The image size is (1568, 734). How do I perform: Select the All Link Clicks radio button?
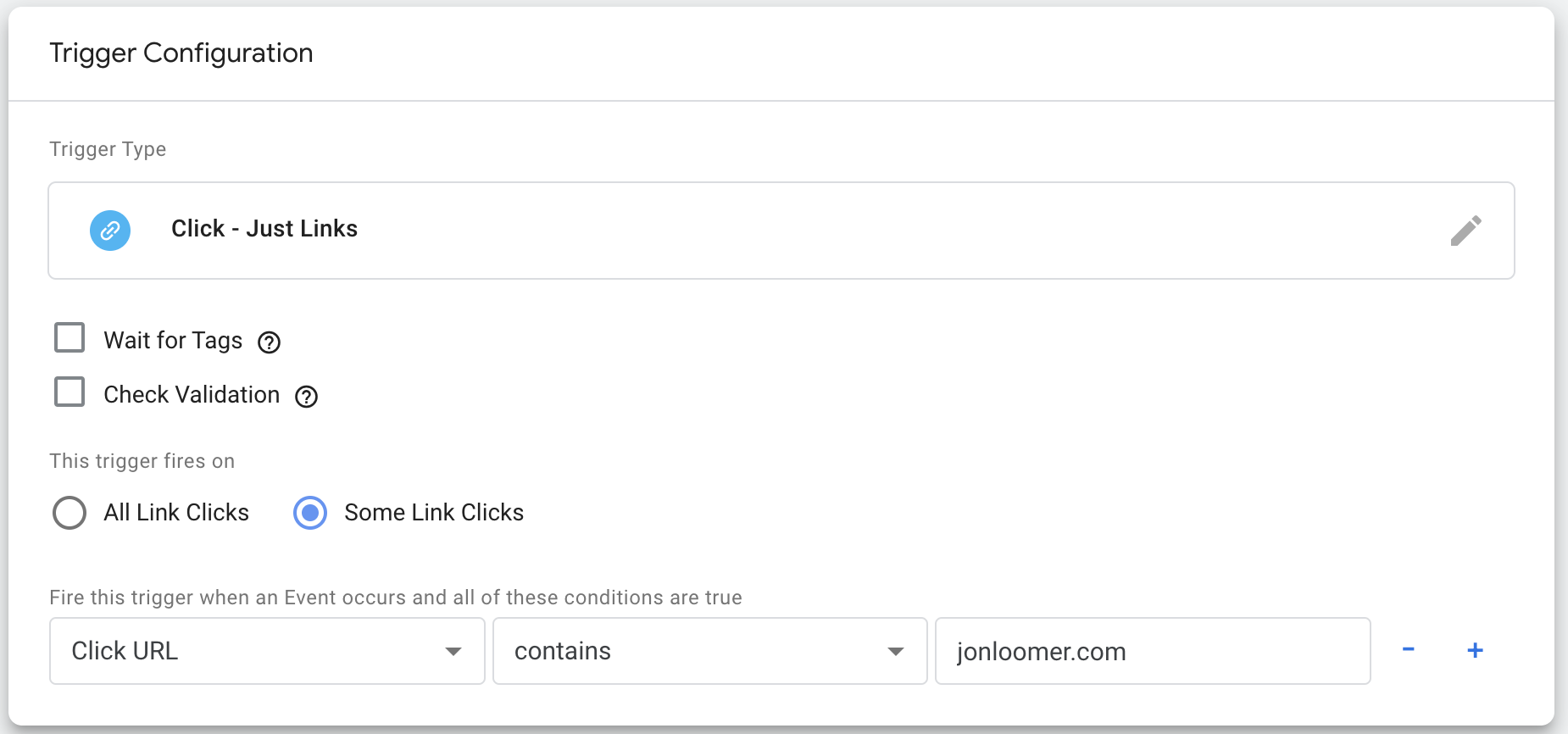tap(70, 513)
